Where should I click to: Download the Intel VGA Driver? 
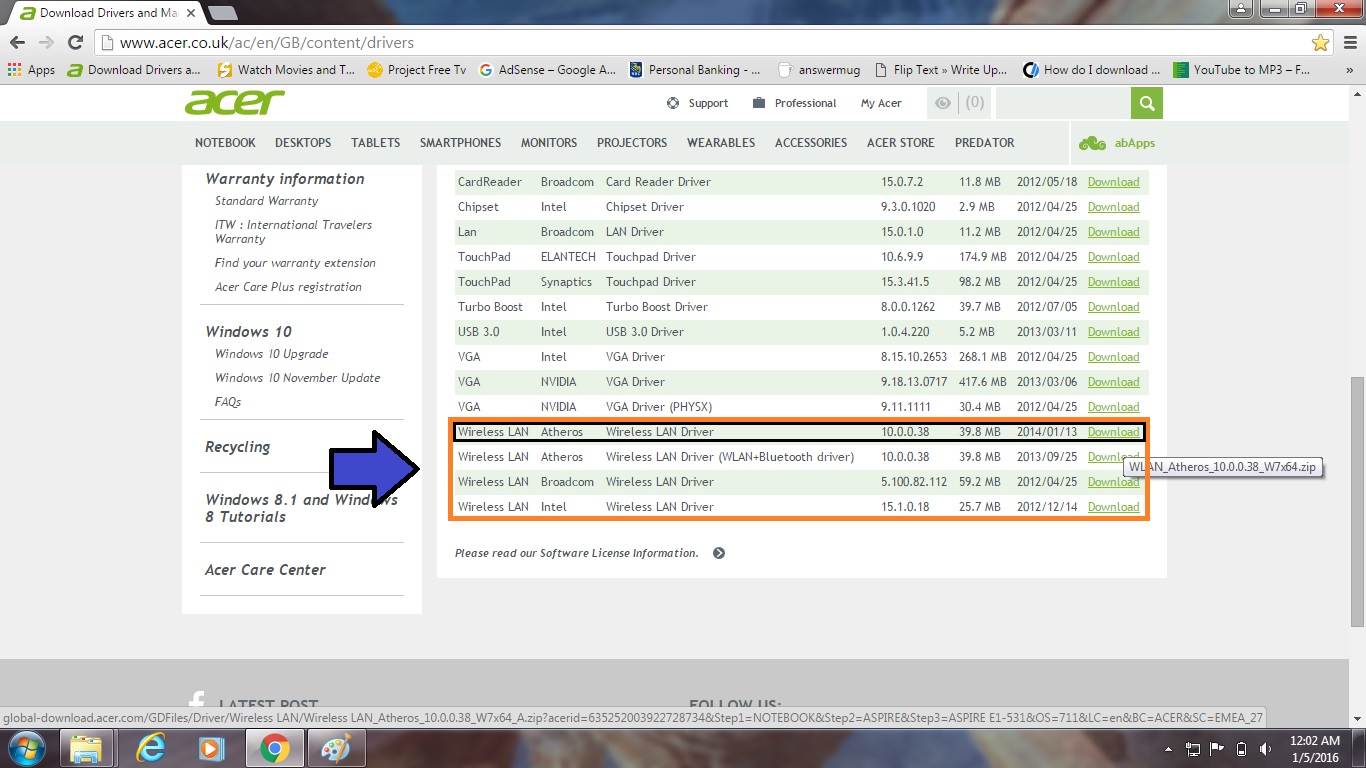coord(1113,357)
